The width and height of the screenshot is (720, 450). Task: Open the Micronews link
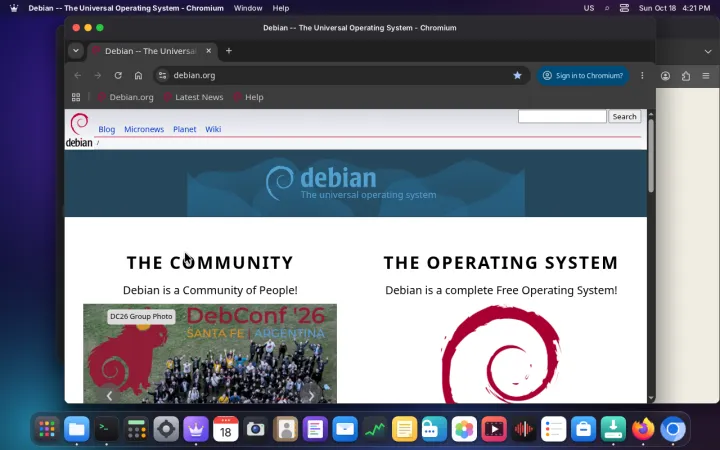pos(144,129)
